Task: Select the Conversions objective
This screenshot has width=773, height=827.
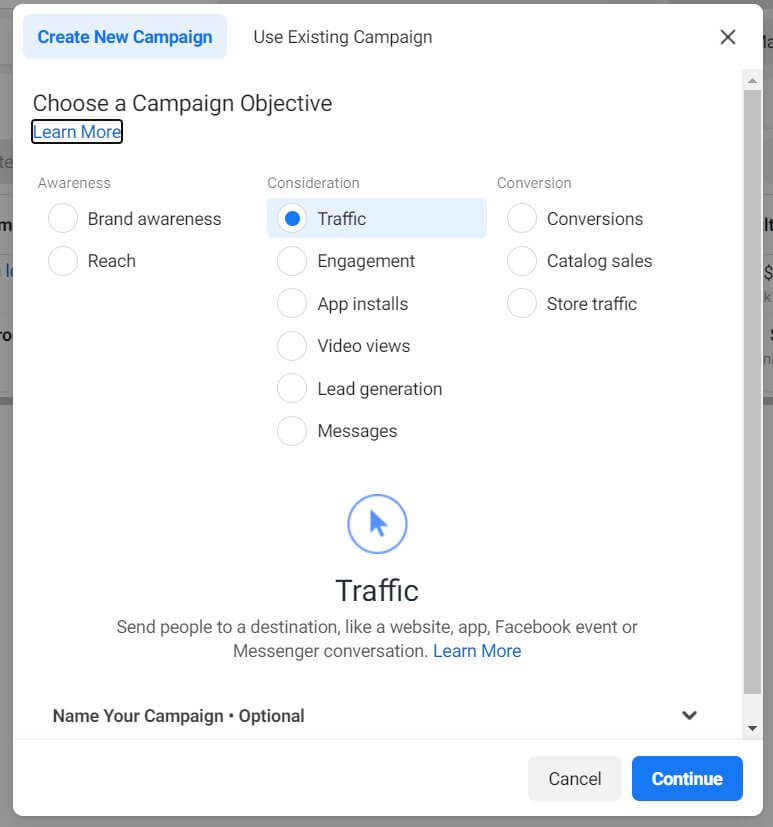Action: point(521,218)
